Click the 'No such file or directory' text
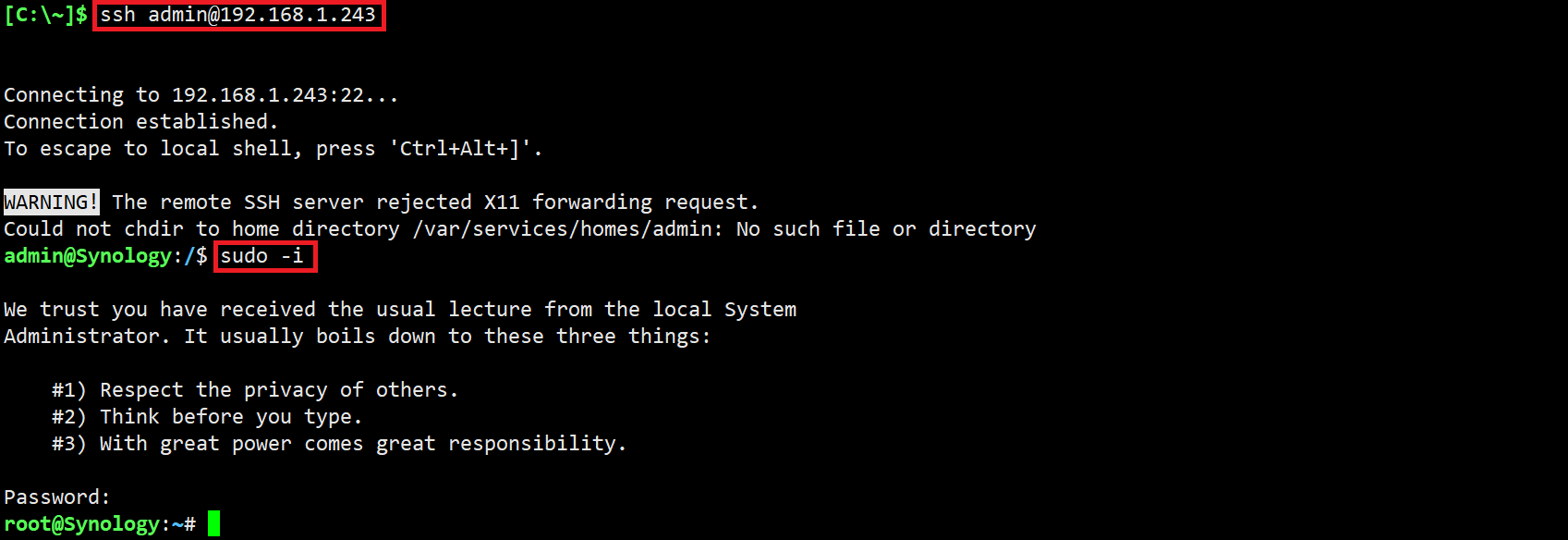Image resolution: width=1568 pixels, height=540 pixels. pyautogui.click(x=885, y=229)
